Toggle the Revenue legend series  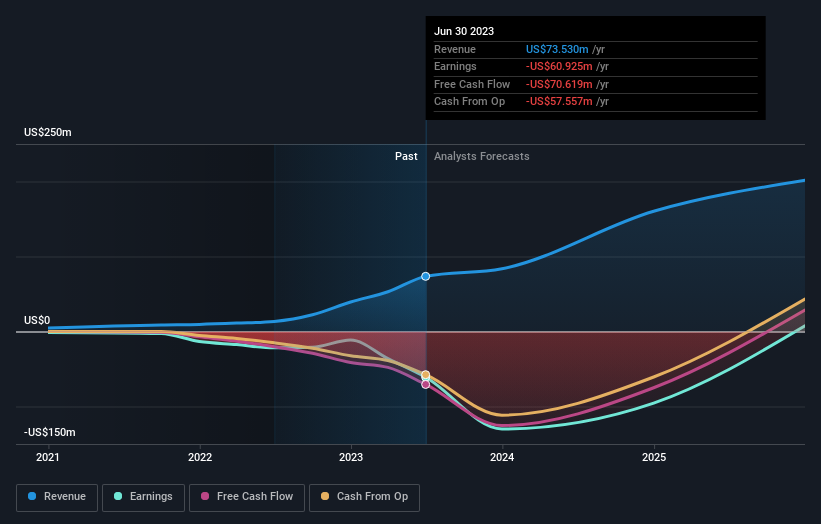coord(57,497)
